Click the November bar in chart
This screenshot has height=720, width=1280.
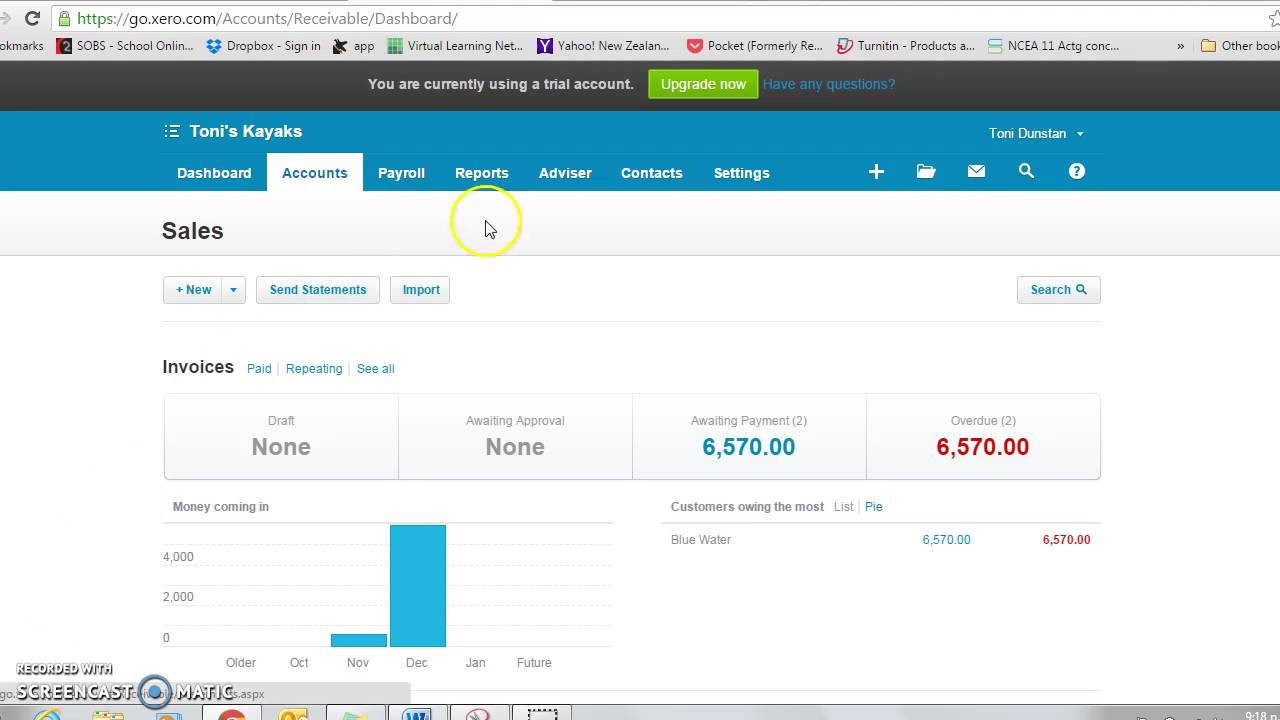358,640
